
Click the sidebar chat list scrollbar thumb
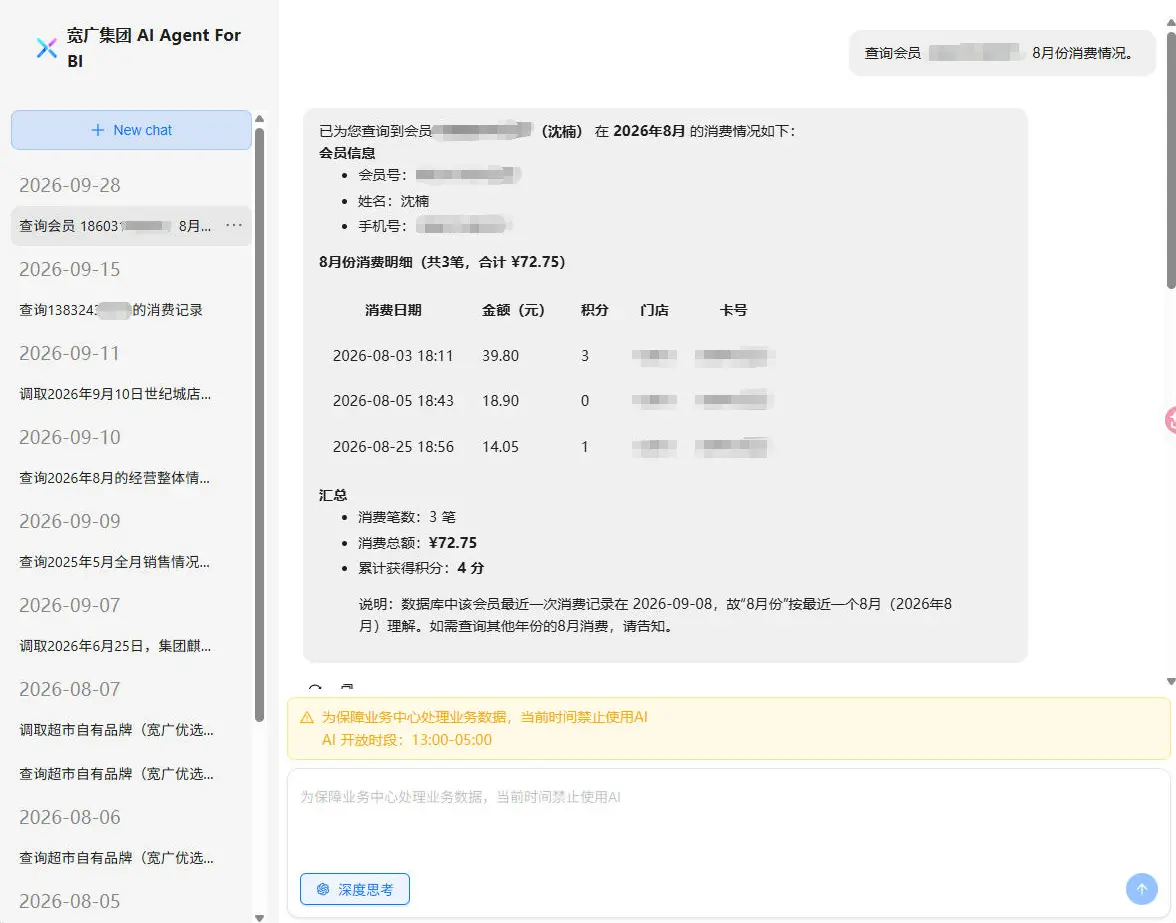pyautogui.click(x=260, y=424)
